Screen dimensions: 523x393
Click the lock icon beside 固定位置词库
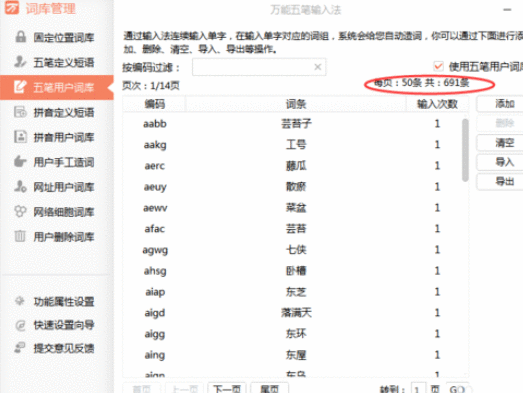21,37
